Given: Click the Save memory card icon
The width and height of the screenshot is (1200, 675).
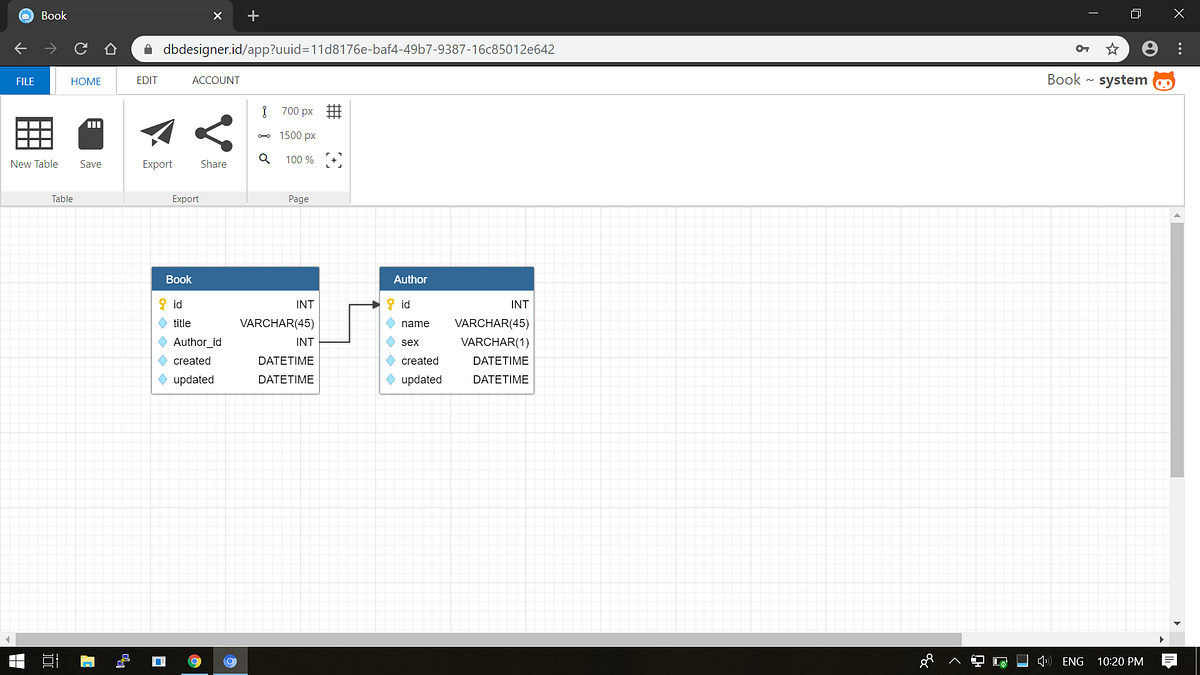Looking at the screenshot, I should [x=91, y=134].
